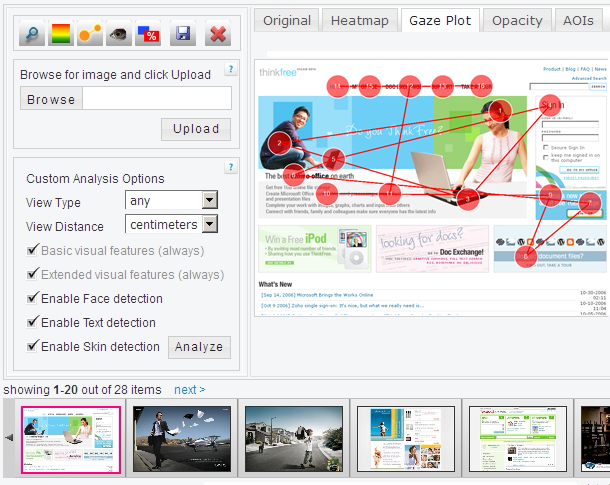The width and height of the screenshot is (610, 485).
Task: Click the gaze plot orange dots icon
Action: 90,34
